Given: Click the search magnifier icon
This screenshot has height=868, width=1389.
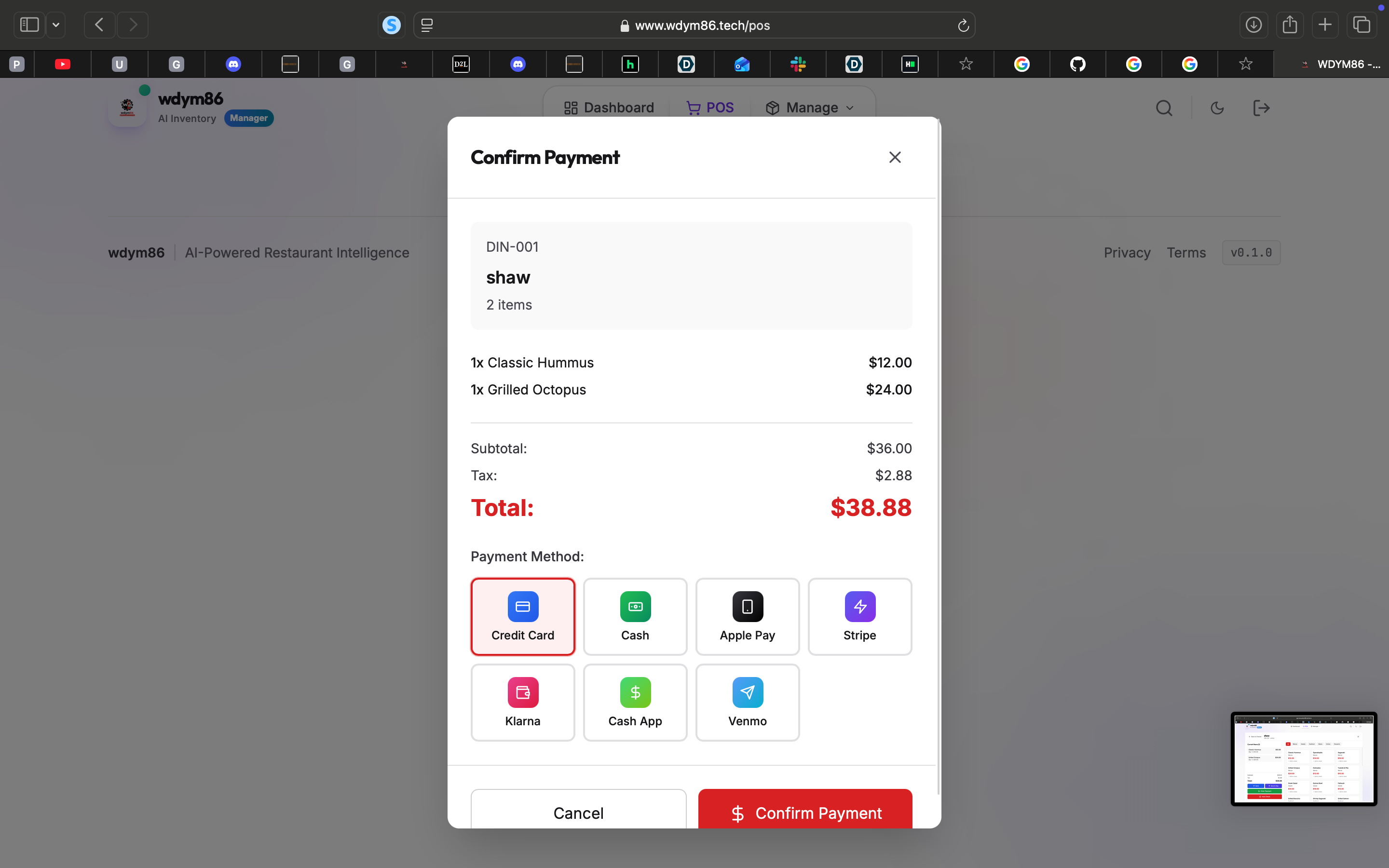Looking at the screenshot, I should (1164, 108).
